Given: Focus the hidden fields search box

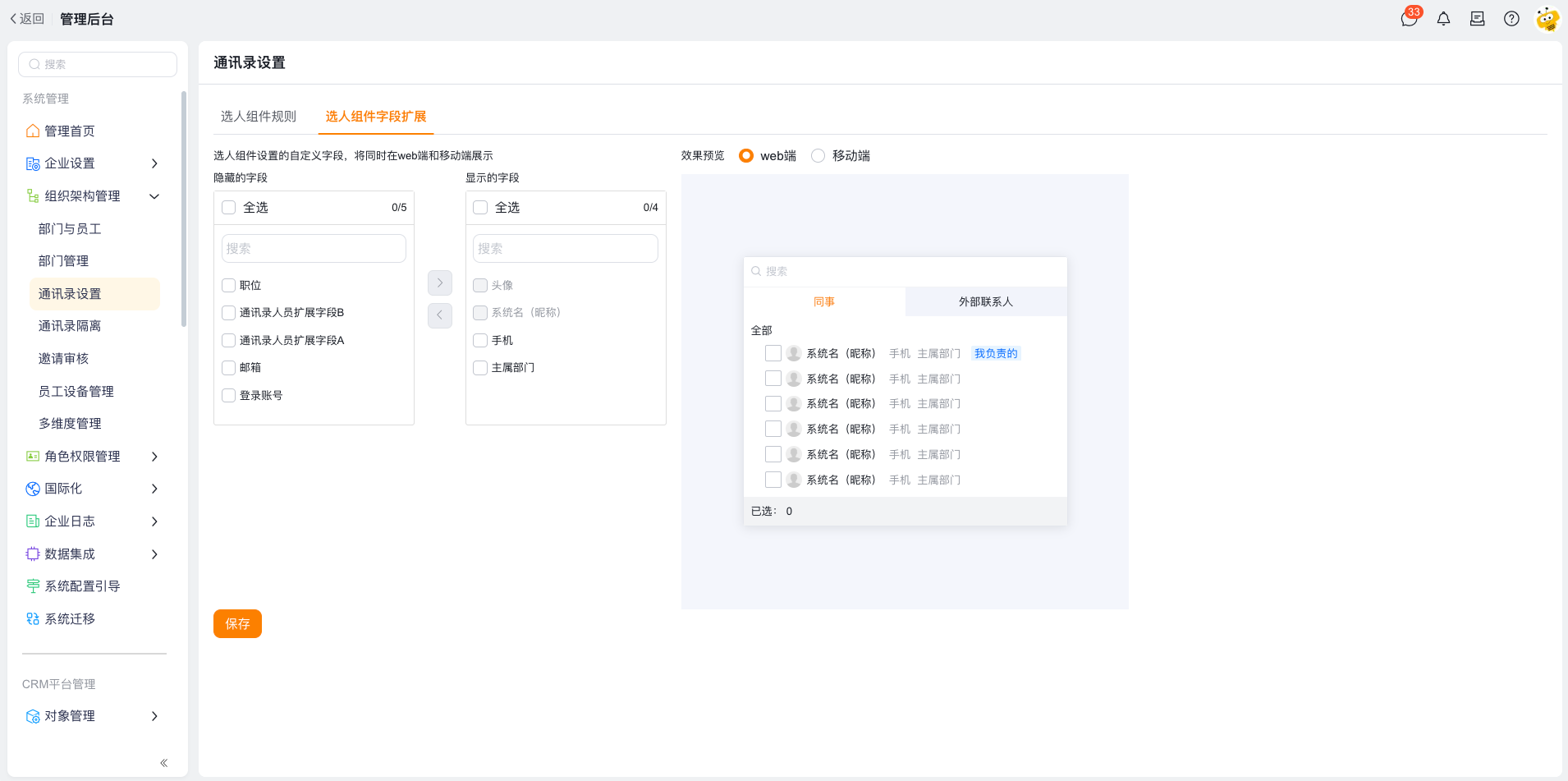Looking at the screenshot, I should (x=314, y=249).
